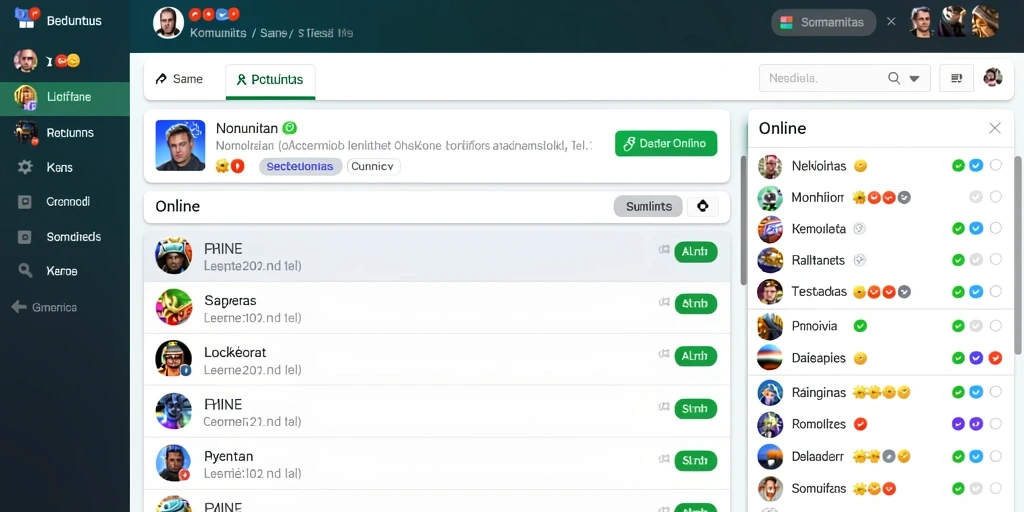Select the Liotfane sidebar item
The height and width of the screenshot is (512, 1024).
pos(65,97)
